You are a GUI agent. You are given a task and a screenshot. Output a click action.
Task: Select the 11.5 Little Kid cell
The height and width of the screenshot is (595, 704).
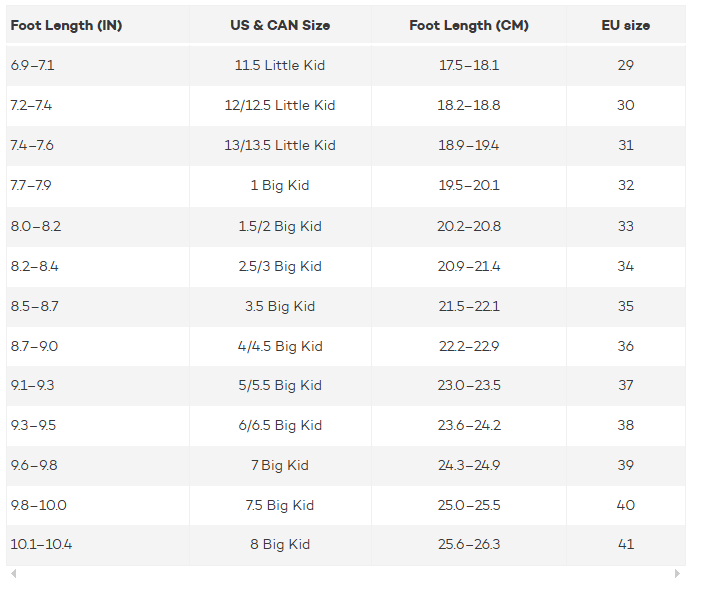(x=280, y=65)
